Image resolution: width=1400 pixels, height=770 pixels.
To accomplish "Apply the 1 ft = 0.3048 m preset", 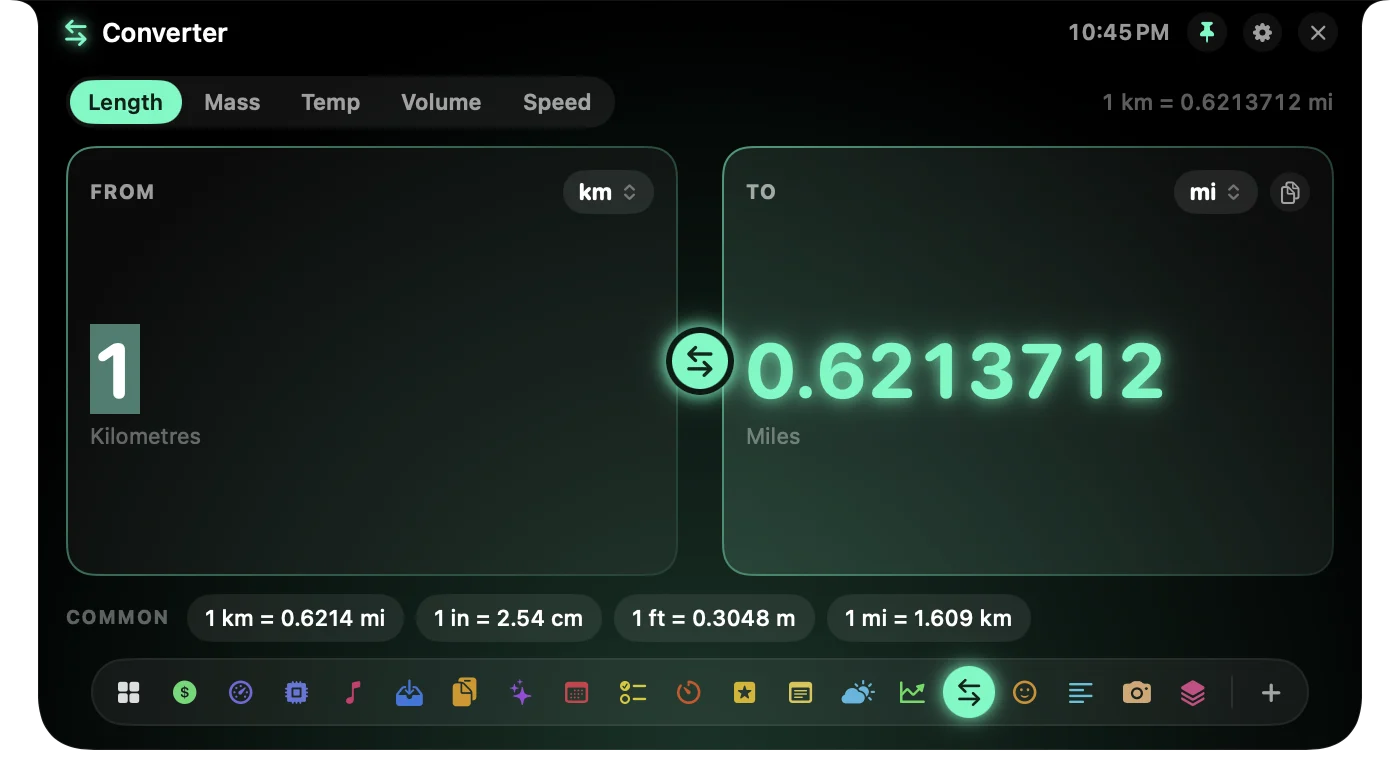I will coord(714,618).
